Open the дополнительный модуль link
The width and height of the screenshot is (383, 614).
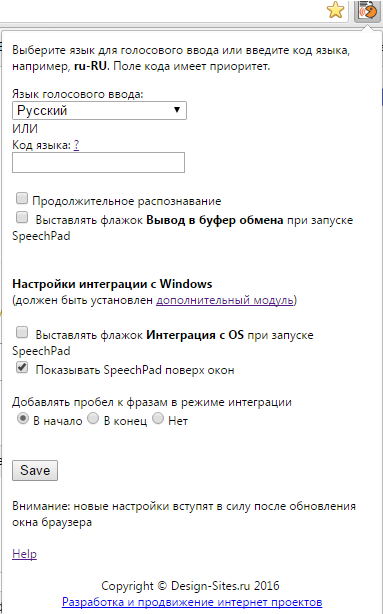225,300
